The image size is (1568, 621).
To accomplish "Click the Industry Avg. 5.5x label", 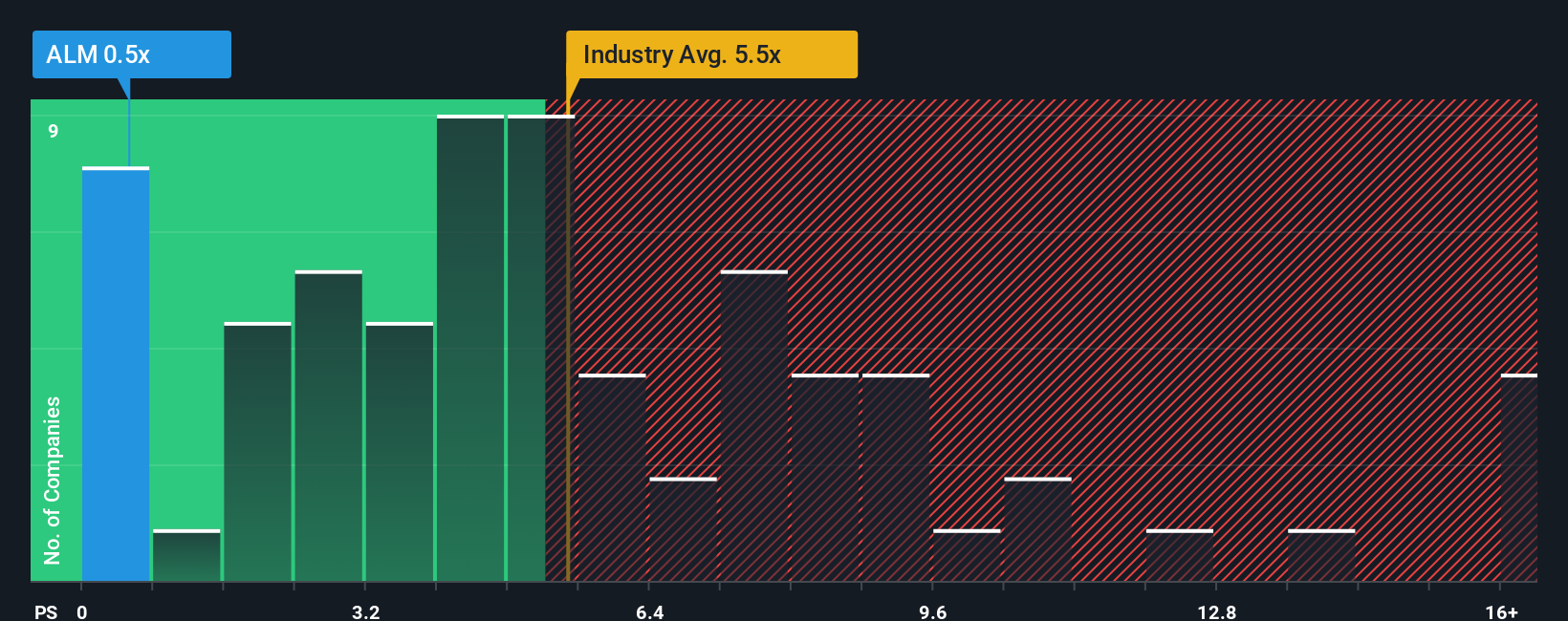I will click(711, 54).
